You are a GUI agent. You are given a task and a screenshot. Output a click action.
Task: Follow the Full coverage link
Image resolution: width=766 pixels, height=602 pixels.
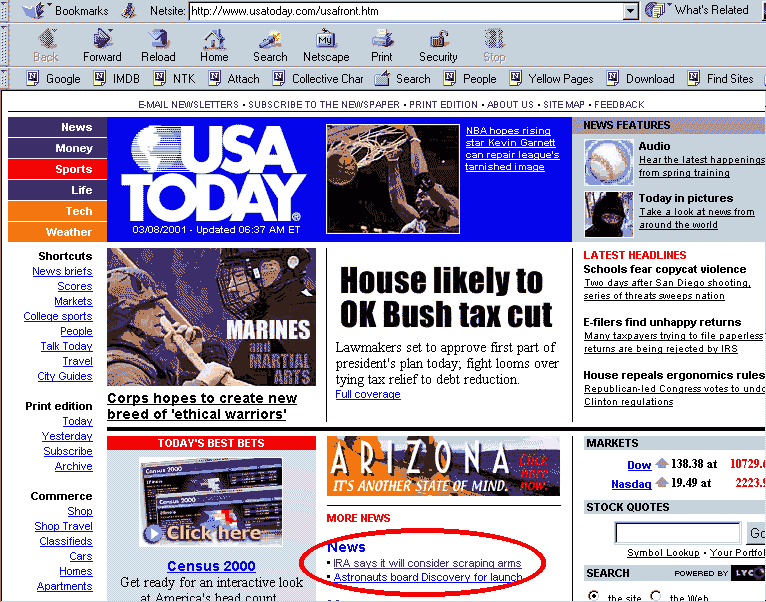tap(368, 394)
